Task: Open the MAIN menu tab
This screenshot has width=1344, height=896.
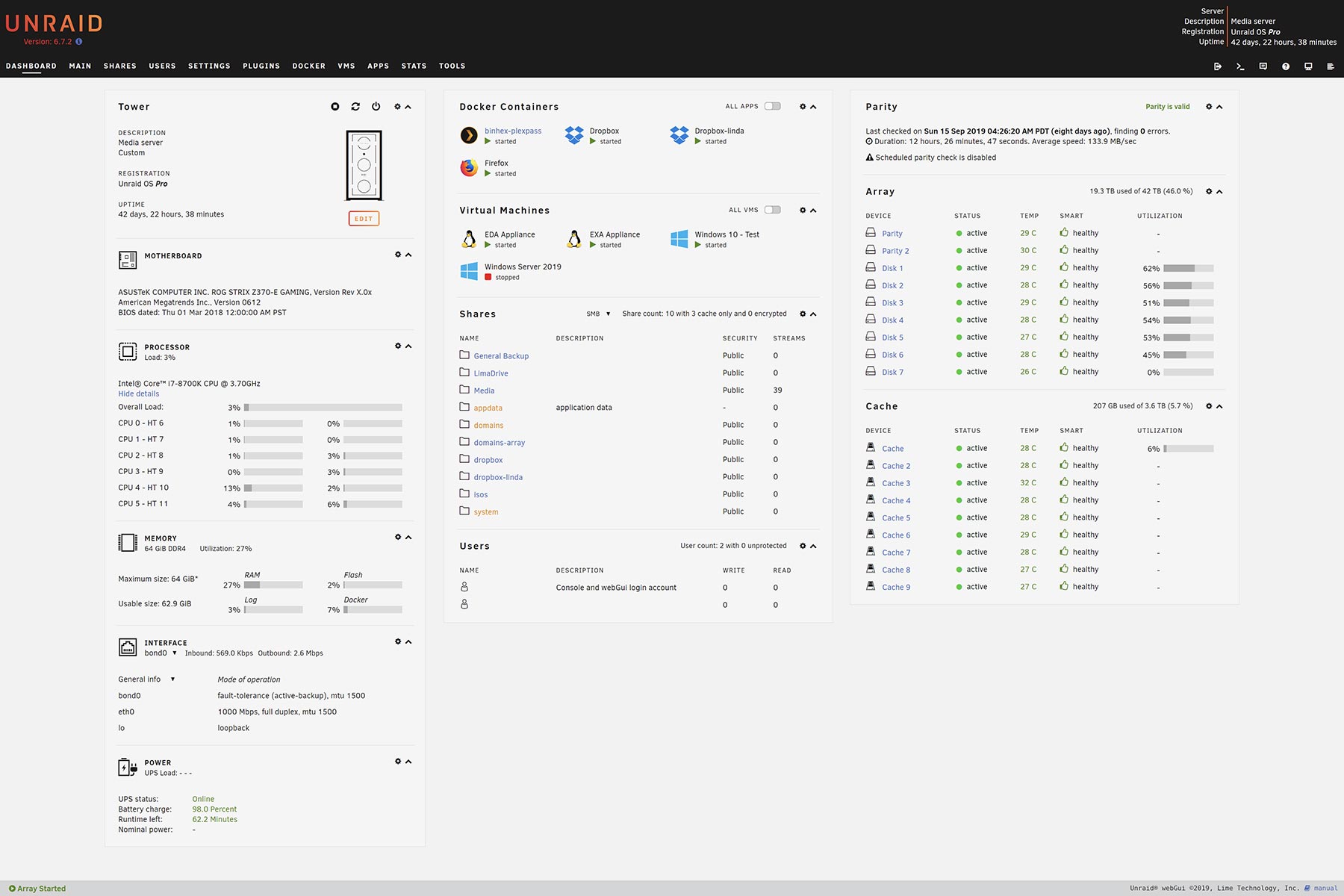Action: [x=80, y=66]
